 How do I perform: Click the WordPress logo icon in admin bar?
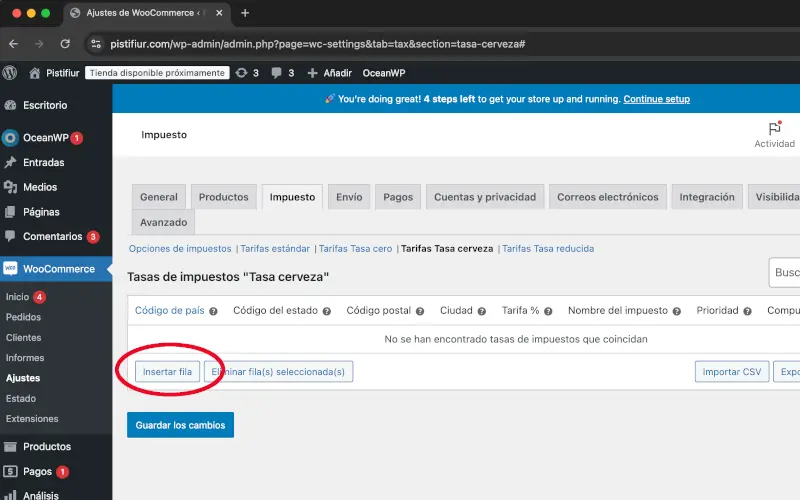(x=10, y=73)
